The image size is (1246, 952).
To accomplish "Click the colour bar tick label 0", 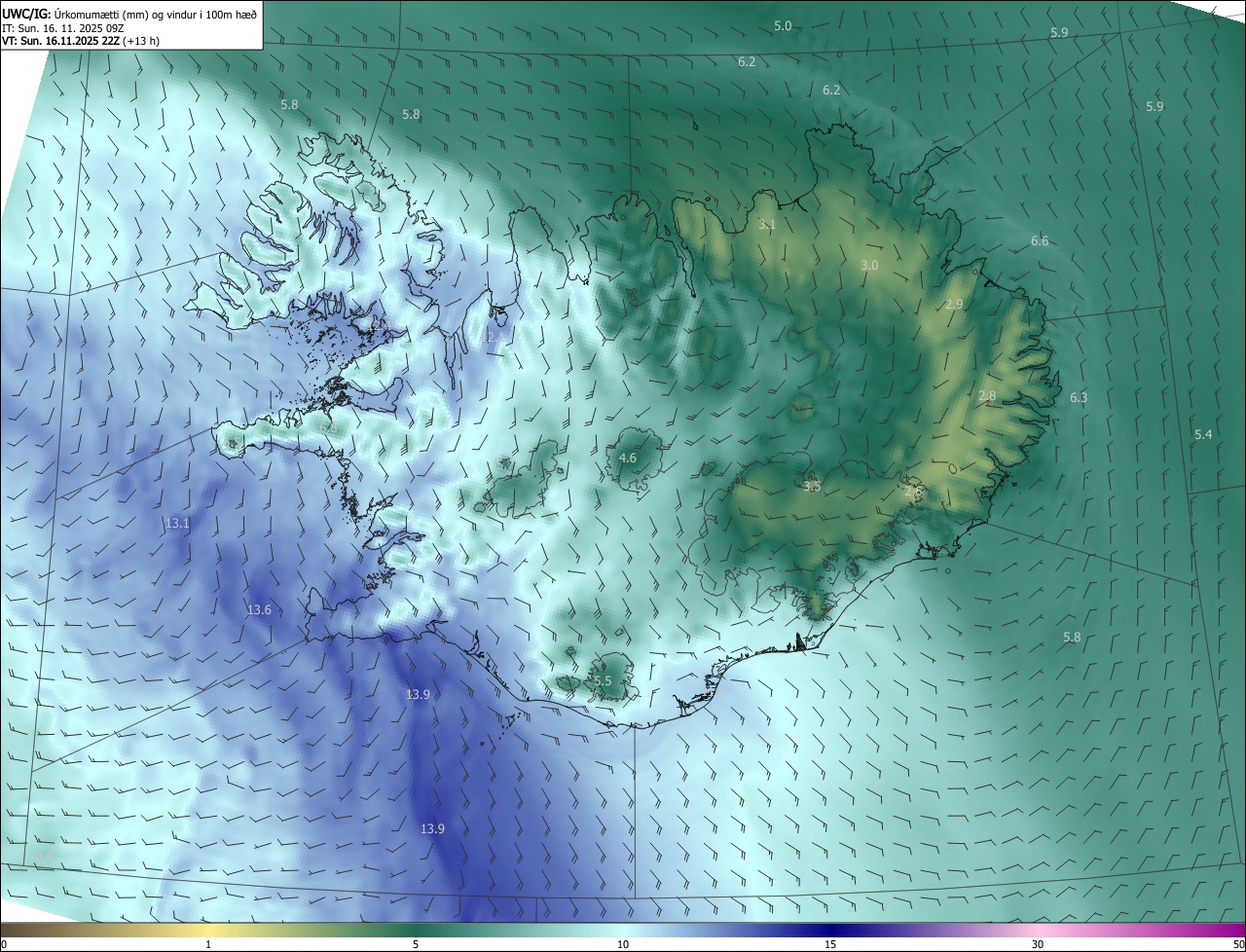I will tap(4, 944).
